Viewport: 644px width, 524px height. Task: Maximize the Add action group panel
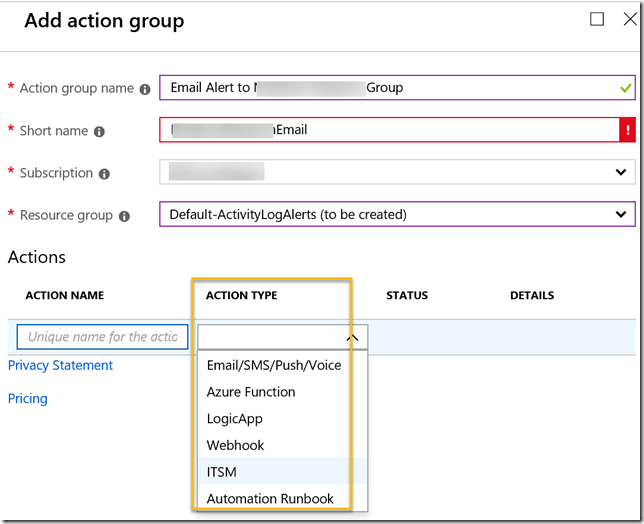[x=597, y=20]
